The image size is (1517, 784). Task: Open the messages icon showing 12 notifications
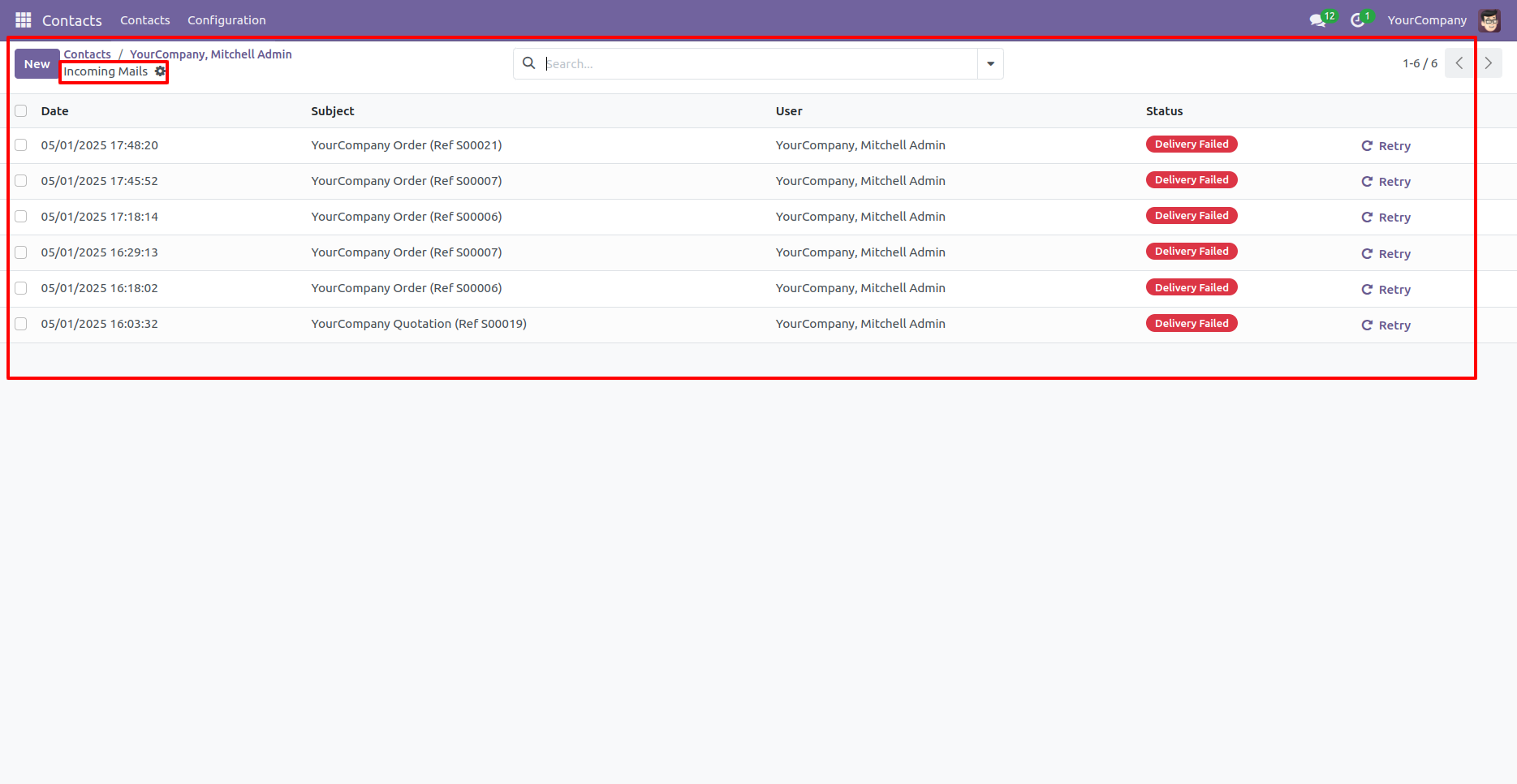pos(1316,19)
